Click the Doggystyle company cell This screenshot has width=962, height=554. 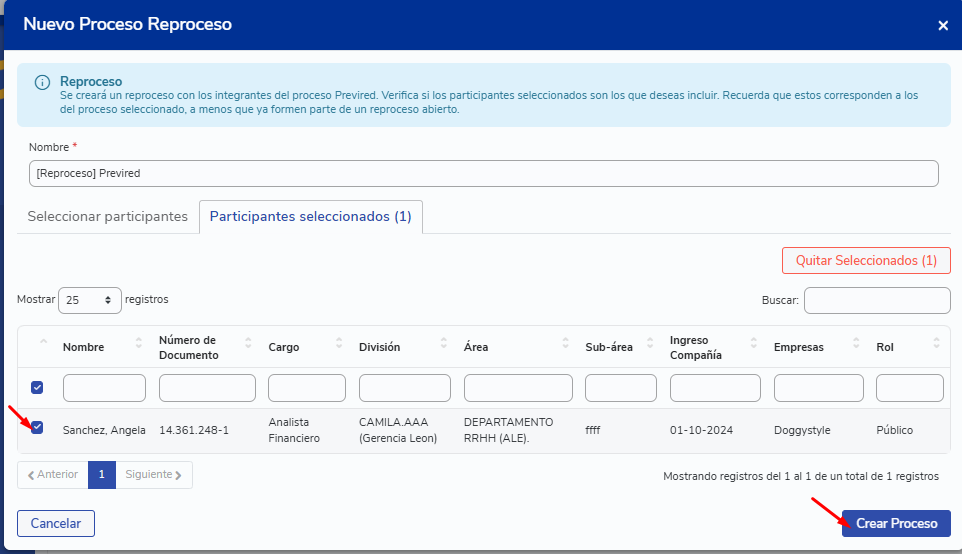[802, 430]
